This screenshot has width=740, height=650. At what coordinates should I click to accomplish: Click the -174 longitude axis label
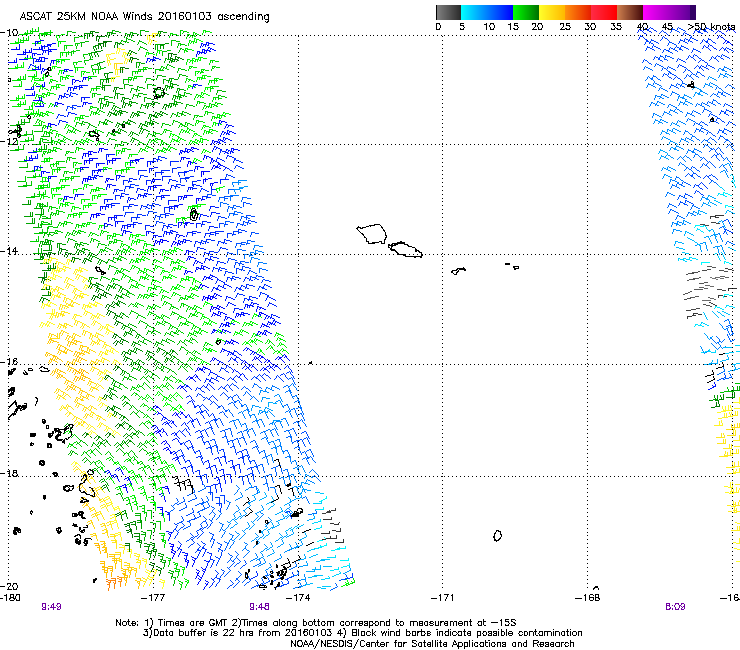pyautogui.click(x=298, y=598)
